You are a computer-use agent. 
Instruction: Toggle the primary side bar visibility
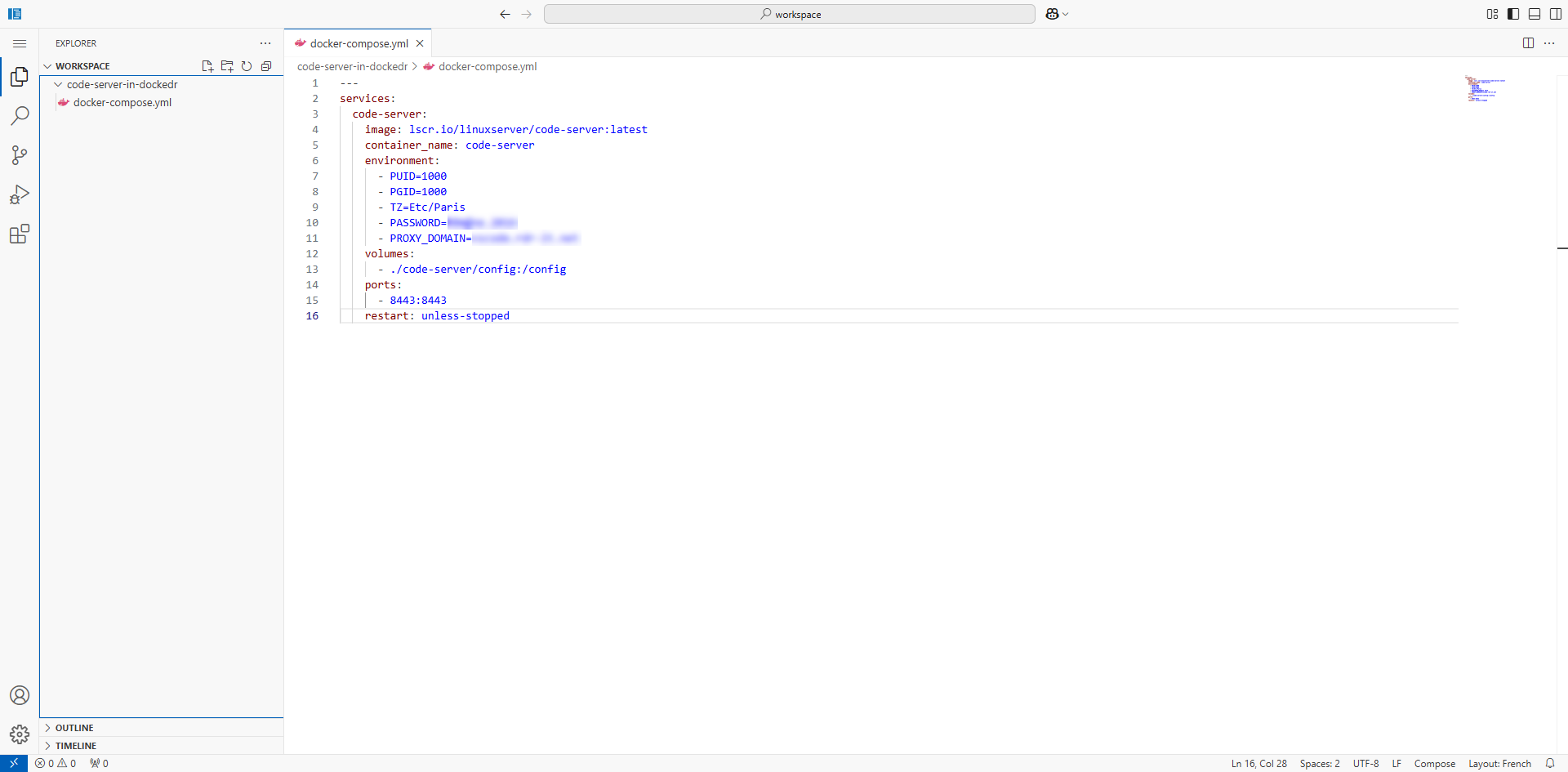(x=1513, y=14)
